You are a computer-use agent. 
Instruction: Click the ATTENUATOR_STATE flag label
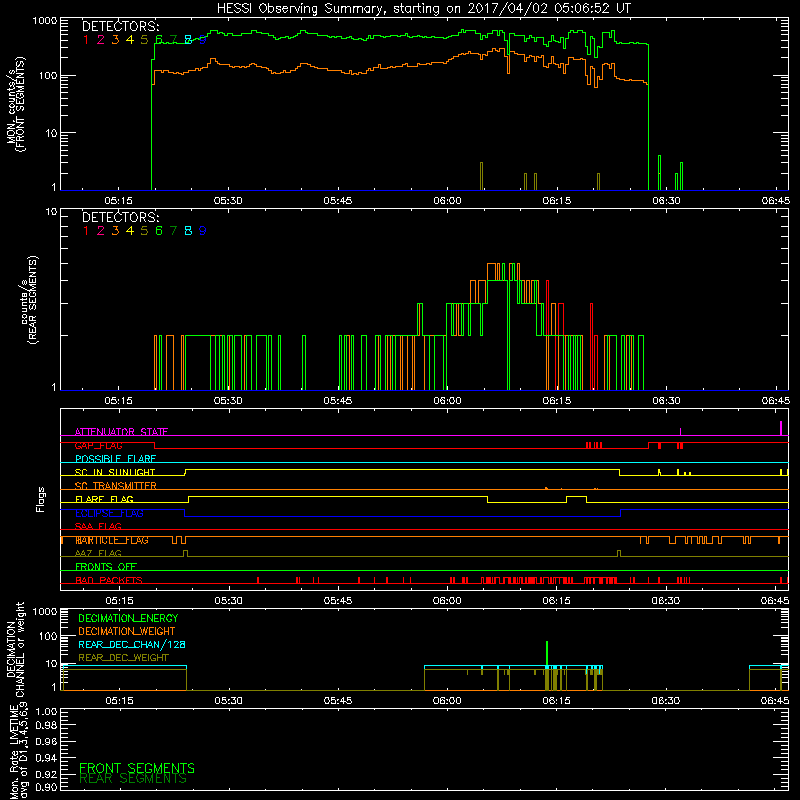(x=121, y=432)
